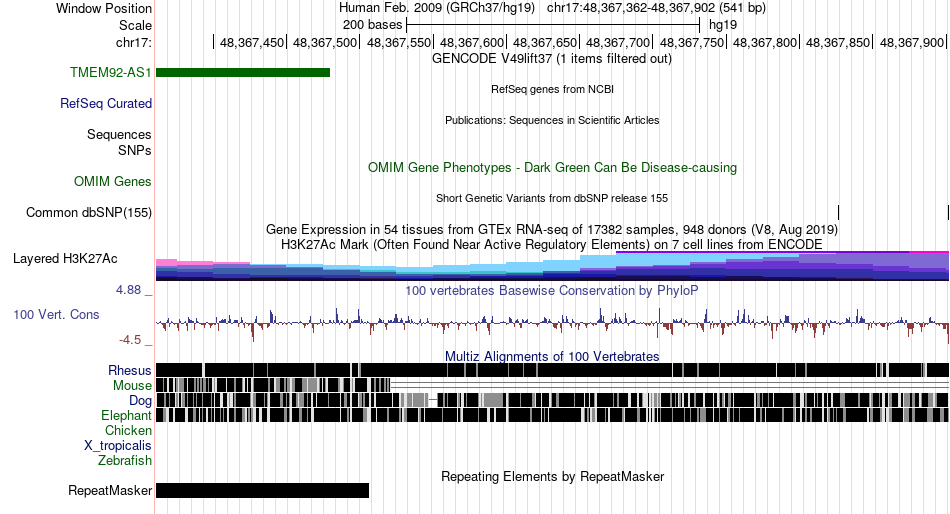Select the Mouse alignment label
The width and height of the screenshot is (950, 514).
tap(132, 385)
